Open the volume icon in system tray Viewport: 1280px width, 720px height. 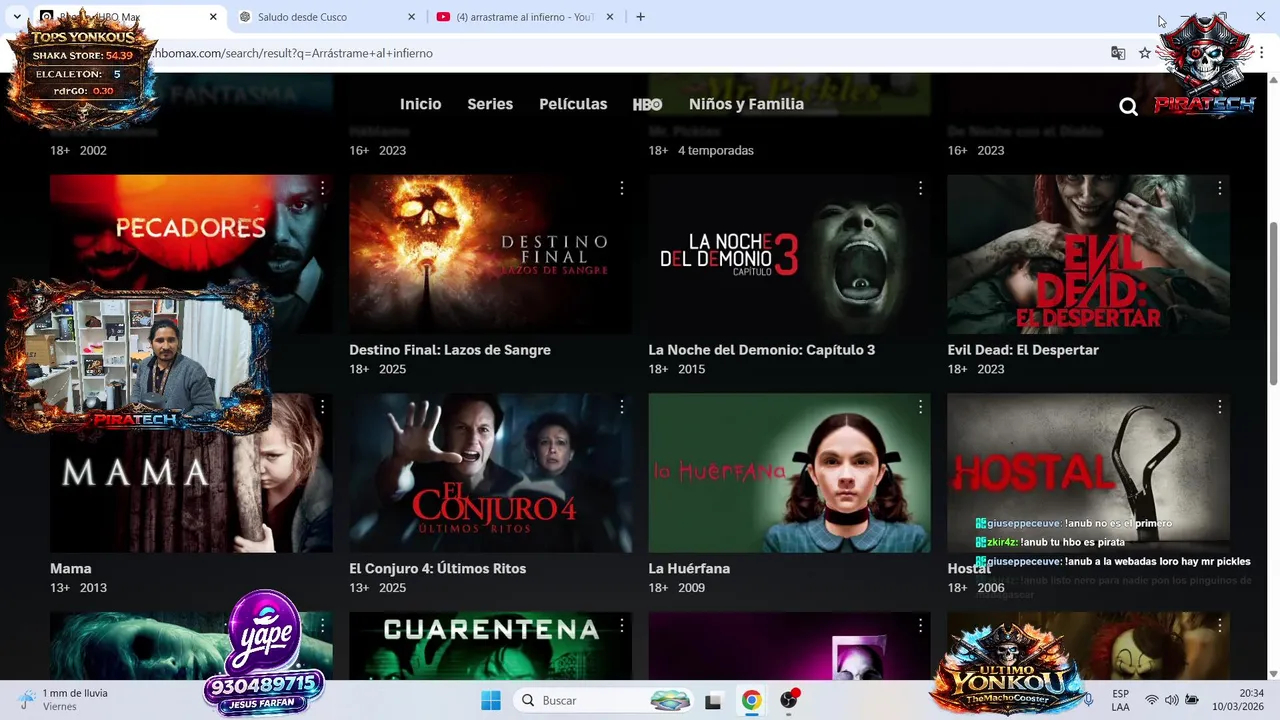(1171, 700)
